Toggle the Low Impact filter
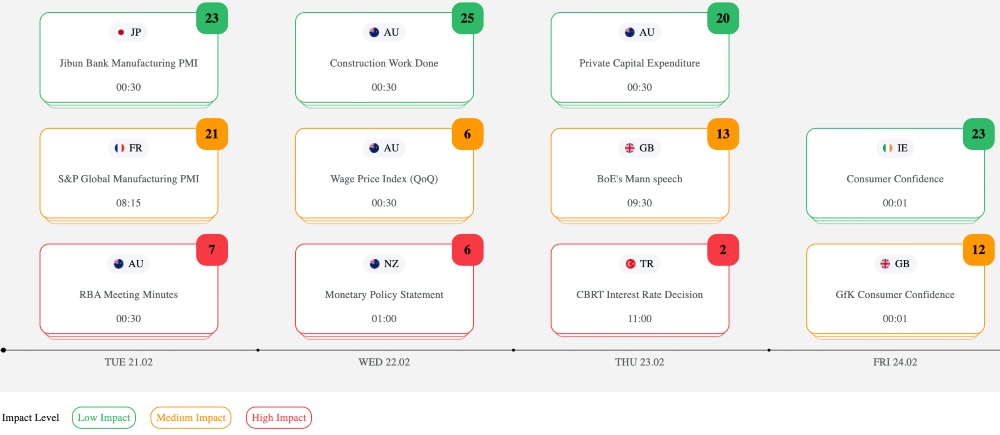This screenshot has height=435, width=1000. (104, 417)
